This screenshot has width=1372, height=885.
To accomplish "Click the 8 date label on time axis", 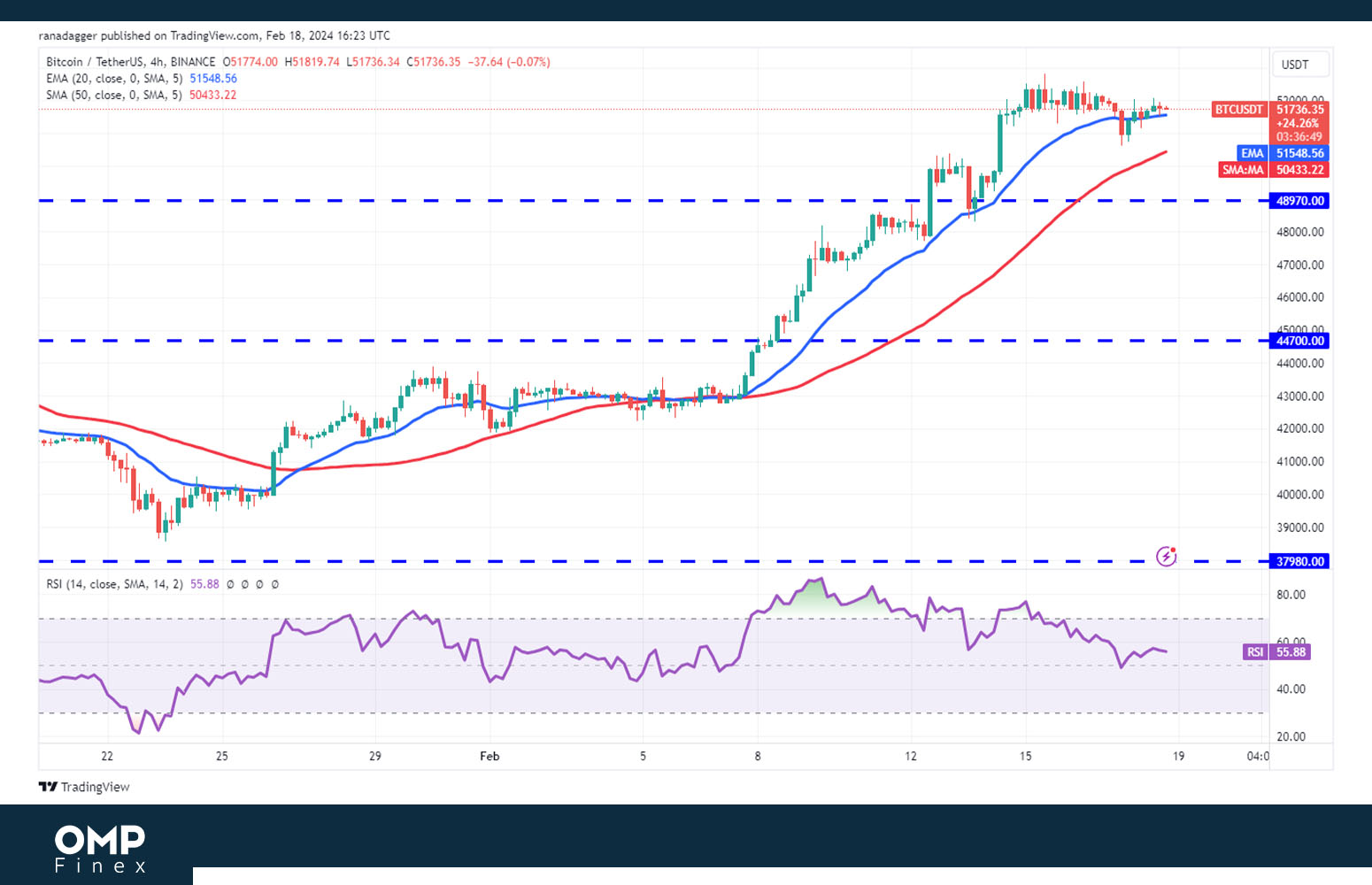I will click(x=758, y=756).
